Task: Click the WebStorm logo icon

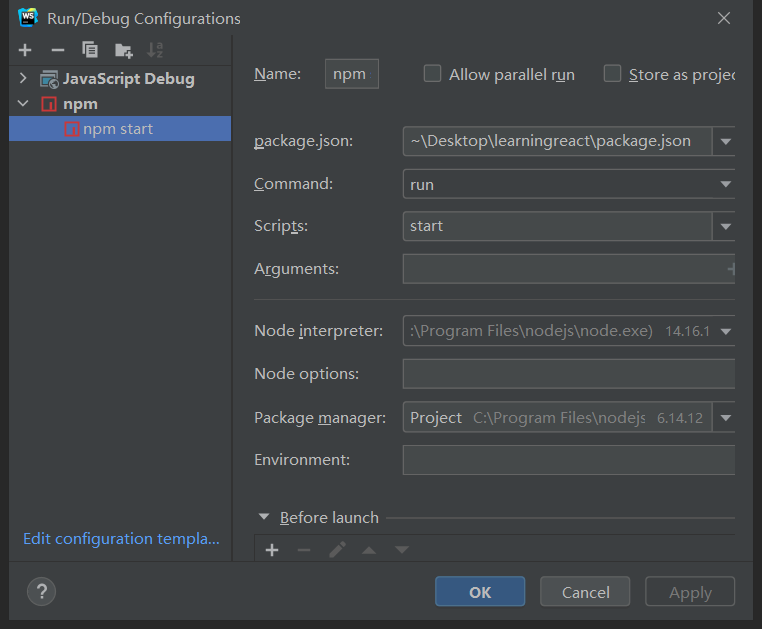Action: coord(28,17)
